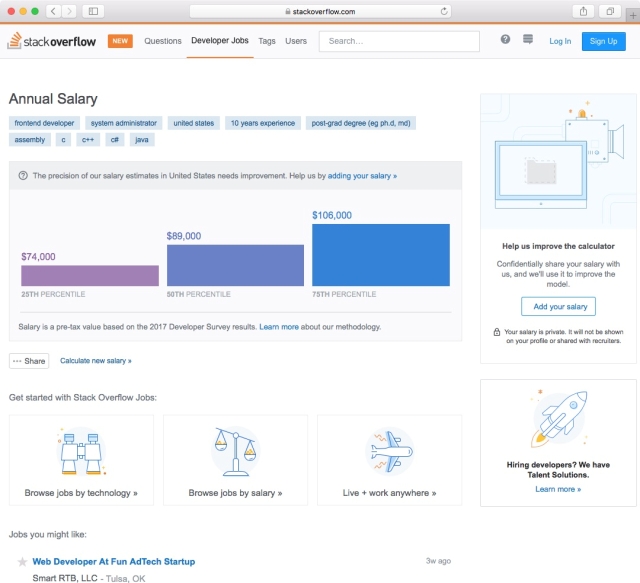Click the purple 25th percentile bar
This screenshot has height=583, width=640.
[x=90, y=276]
